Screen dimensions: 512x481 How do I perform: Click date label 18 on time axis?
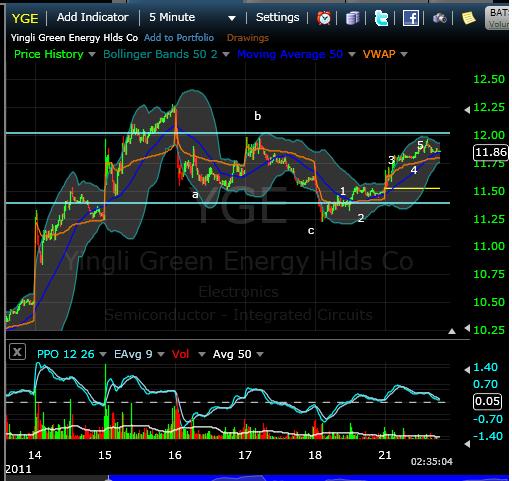[x=315, y=455]
